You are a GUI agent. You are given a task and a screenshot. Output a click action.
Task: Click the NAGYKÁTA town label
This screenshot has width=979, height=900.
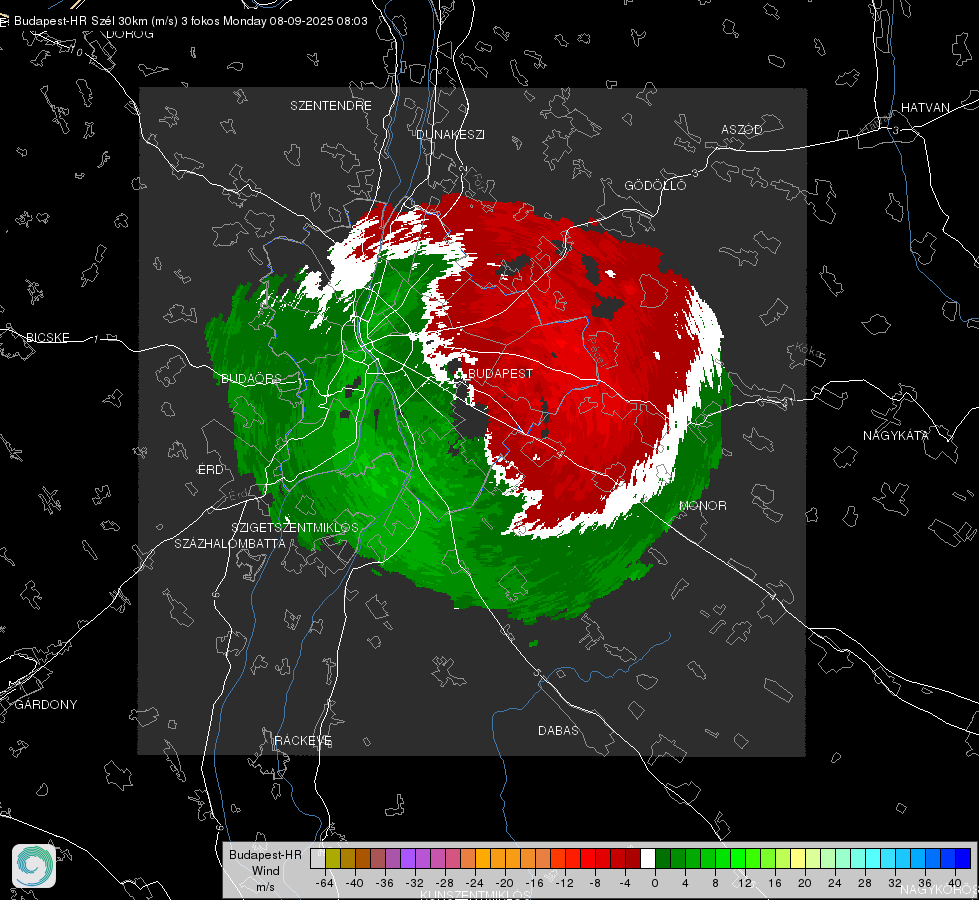[x=895, y=435]
